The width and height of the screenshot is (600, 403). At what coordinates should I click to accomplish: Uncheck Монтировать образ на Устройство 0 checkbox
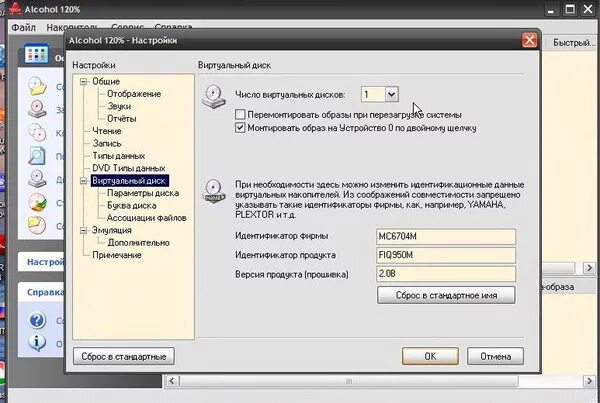tap(240, 127)
